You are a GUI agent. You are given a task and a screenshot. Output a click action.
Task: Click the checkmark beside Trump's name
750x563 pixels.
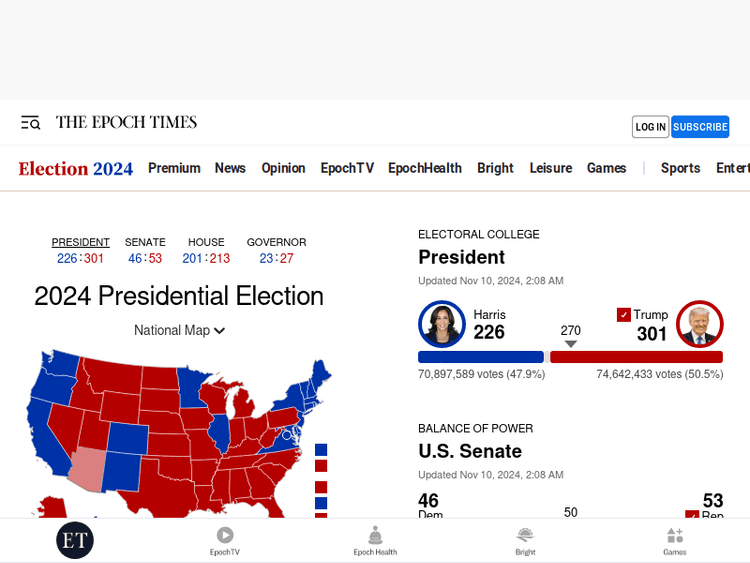click(624, 315)
